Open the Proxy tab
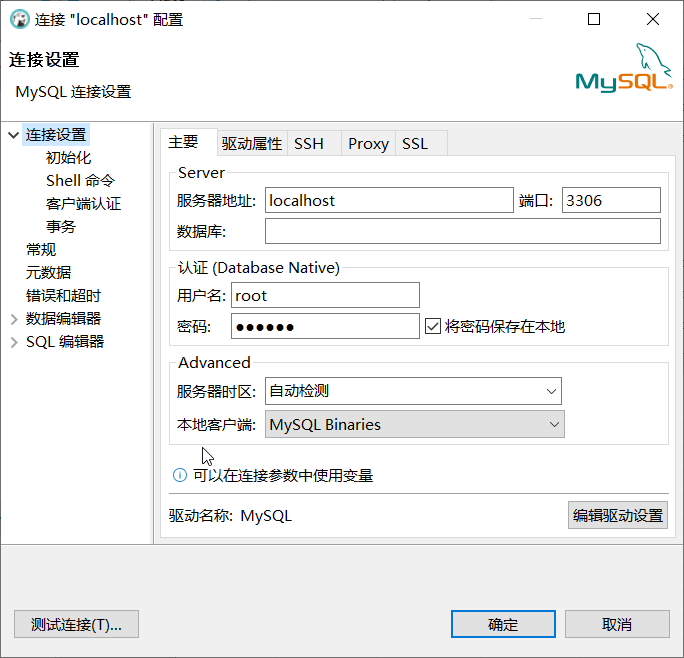The height and width of the screenshot is (658, 684). 368,144
